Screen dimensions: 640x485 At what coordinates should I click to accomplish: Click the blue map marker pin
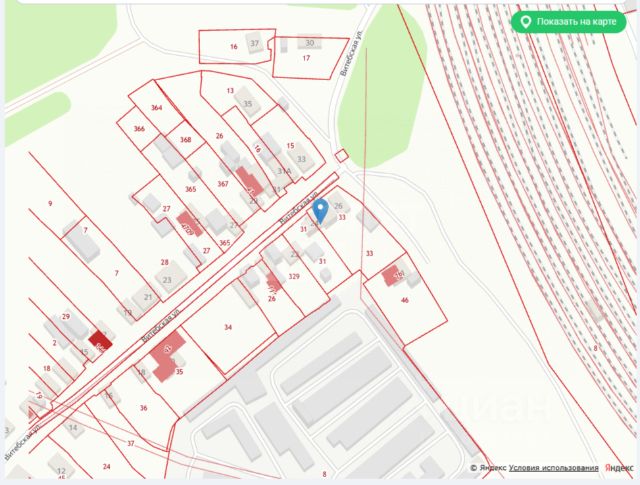(x=320, y=211)
